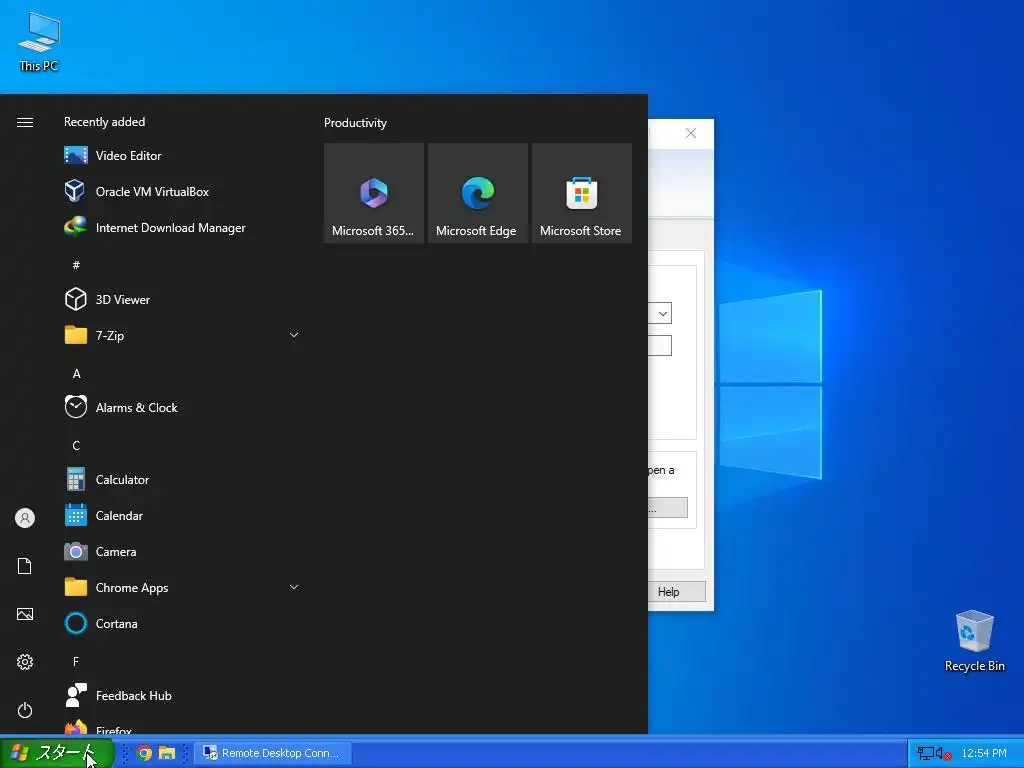Launch Cortana

[x=182, y=624]
